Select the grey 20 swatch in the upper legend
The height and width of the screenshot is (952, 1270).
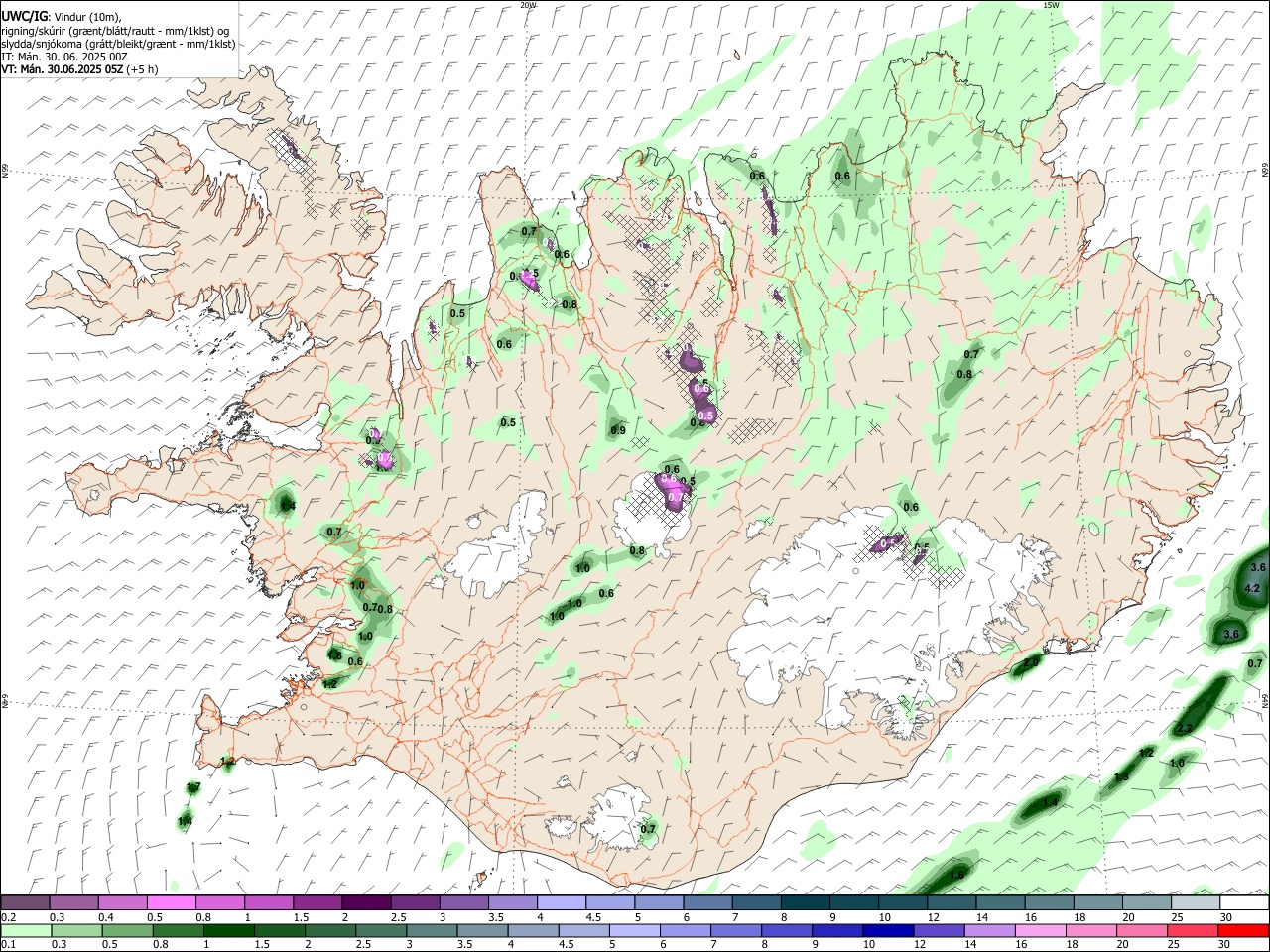tap(1147, 902)
